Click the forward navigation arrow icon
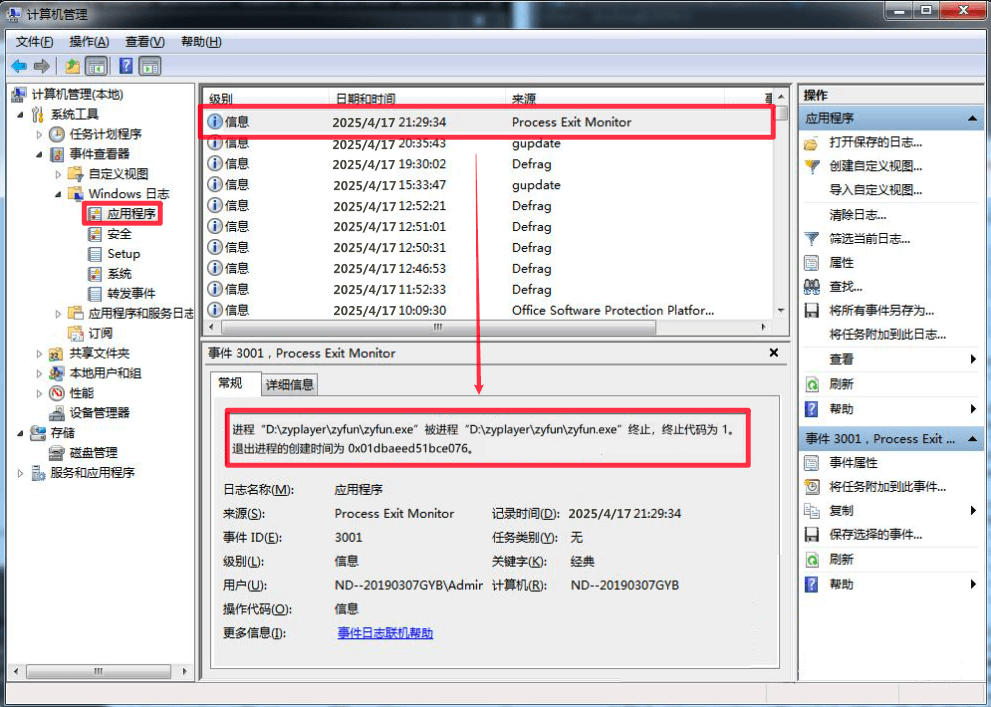The width and height of the screenshot is (991, 707). [x=41, y=66]
